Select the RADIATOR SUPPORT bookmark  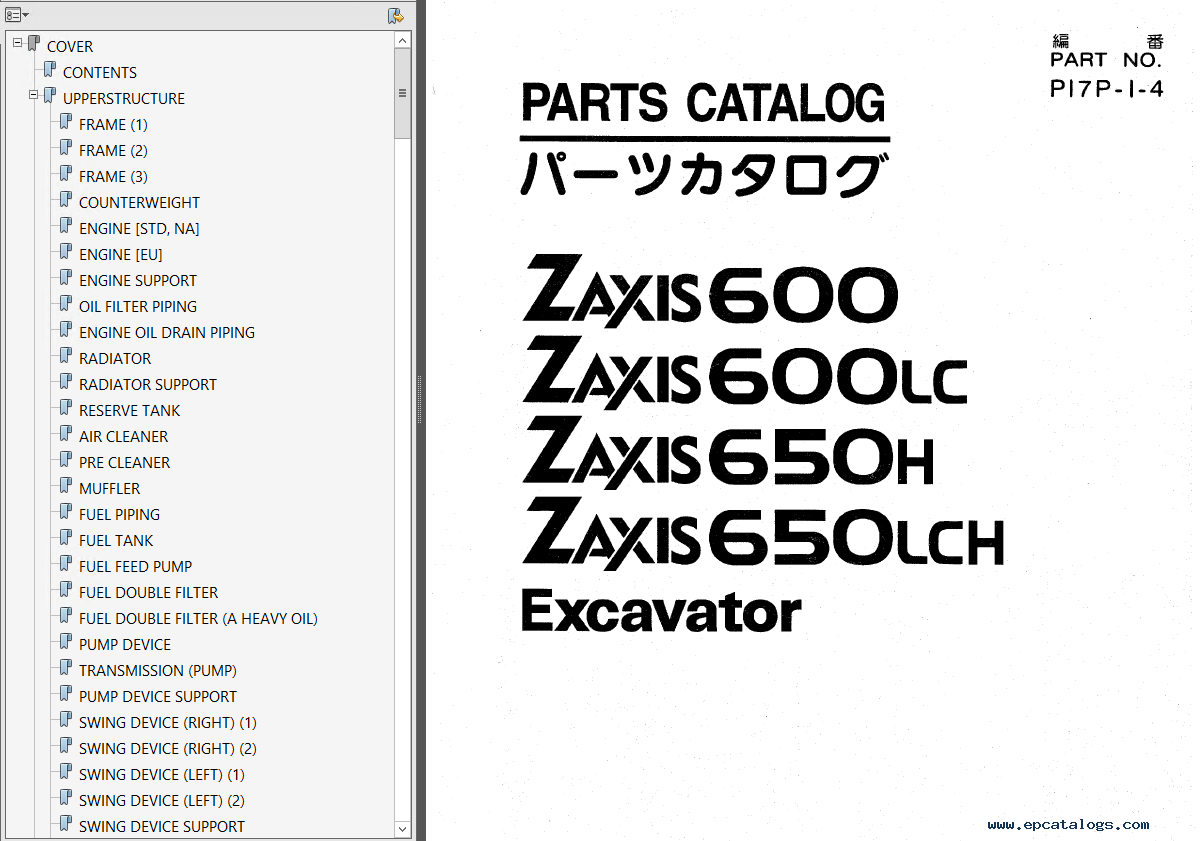pos(148,385)
